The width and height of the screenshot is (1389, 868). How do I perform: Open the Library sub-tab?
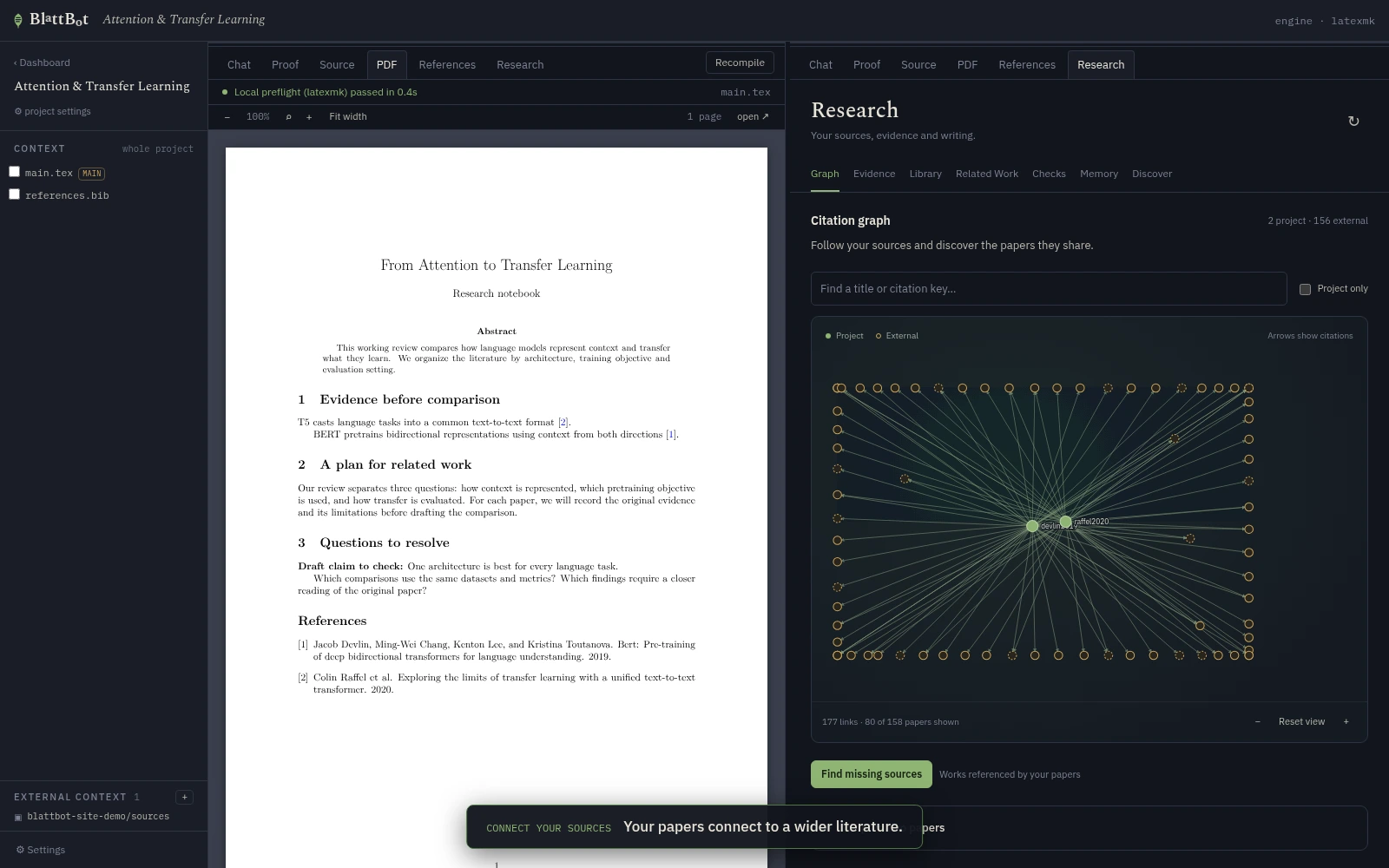925,174
